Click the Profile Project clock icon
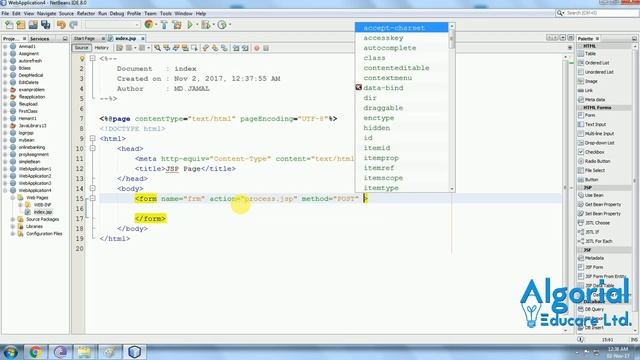This screenshot has width=640, height=360. pos(222,25)
